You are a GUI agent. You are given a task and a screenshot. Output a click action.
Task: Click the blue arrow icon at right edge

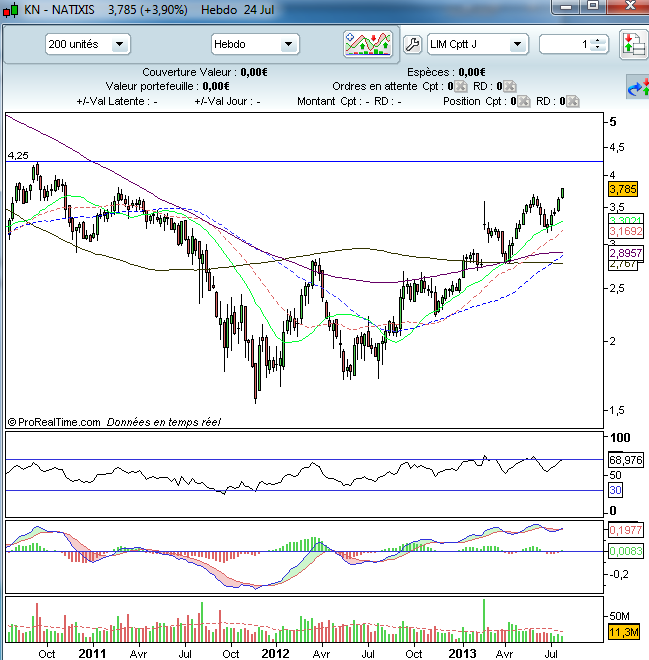[638, 88]
